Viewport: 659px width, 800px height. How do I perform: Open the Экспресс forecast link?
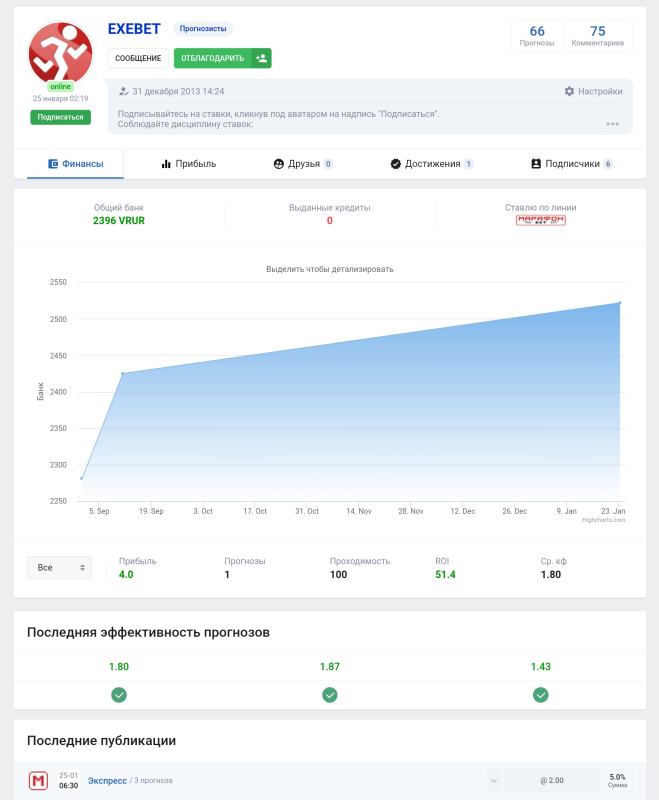click(107, 781)
